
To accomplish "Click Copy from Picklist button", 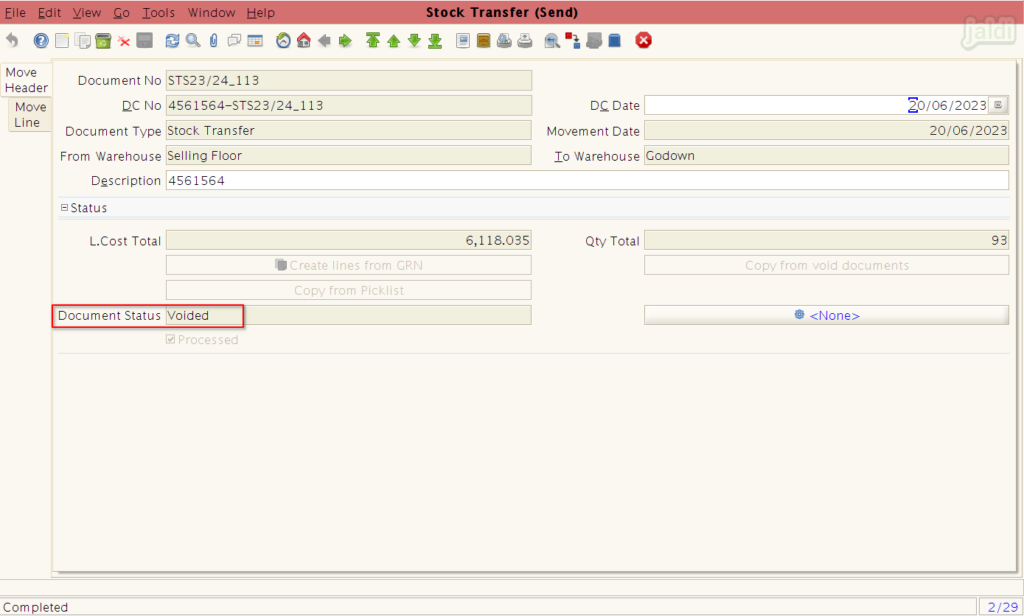I will [349, 290].
